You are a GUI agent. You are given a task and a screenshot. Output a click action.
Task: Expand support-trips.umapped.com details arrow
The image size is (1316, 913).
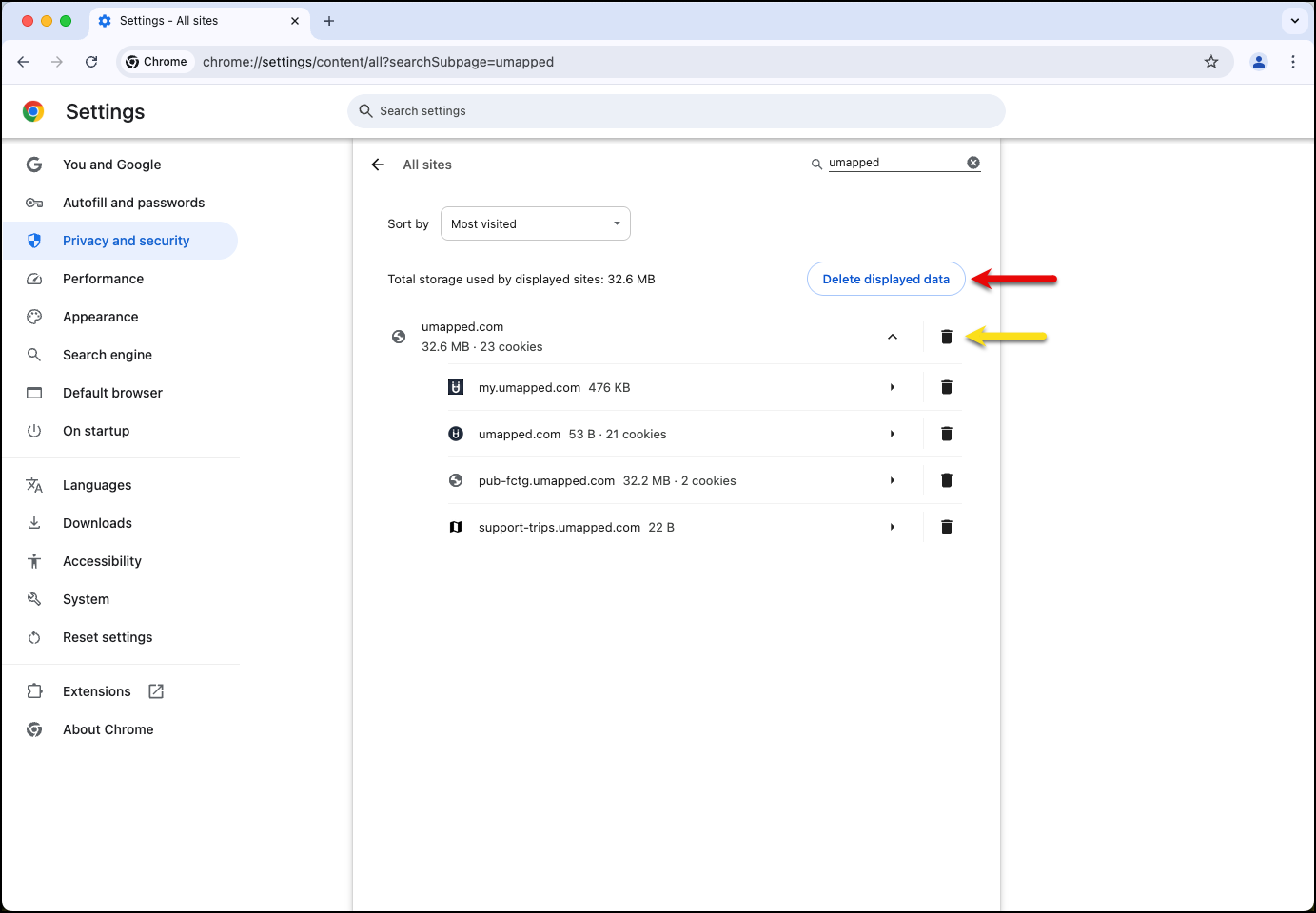(893, 527)
